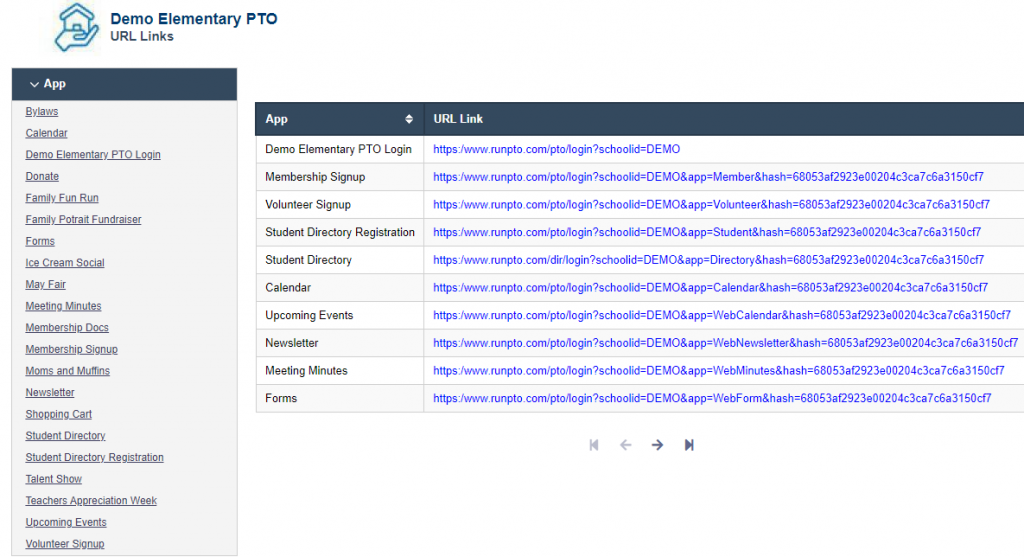Go to next page arrow

pos(657,445)
